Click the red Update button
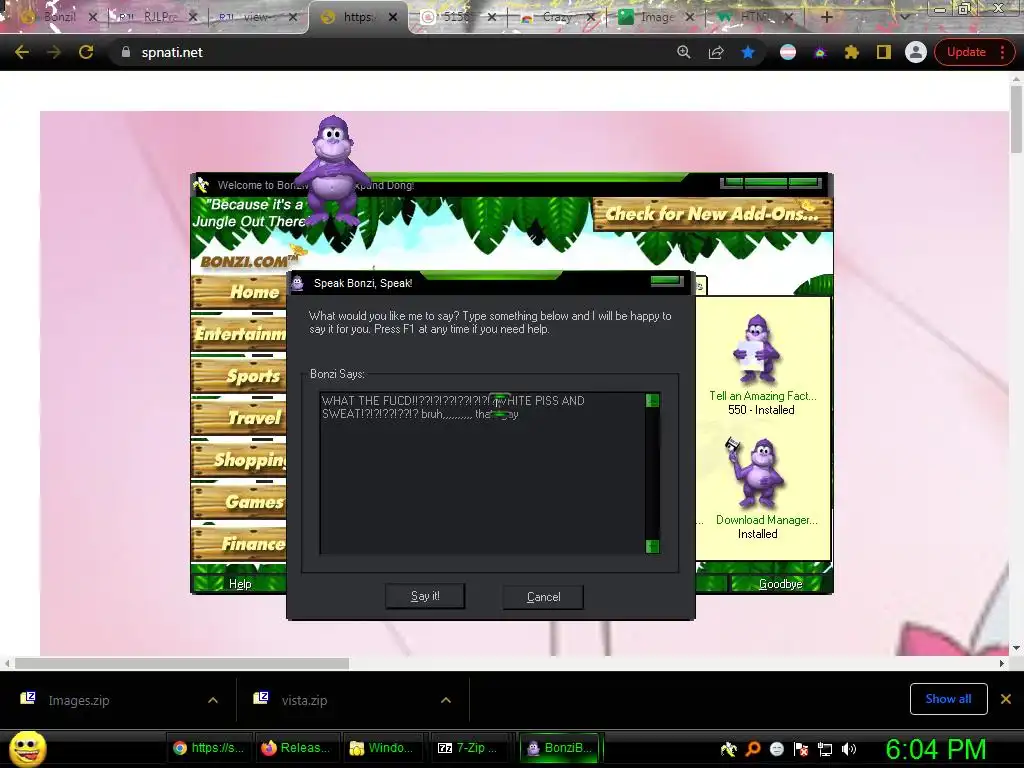This screenshot has height=768, width=1024. (966, 52)
